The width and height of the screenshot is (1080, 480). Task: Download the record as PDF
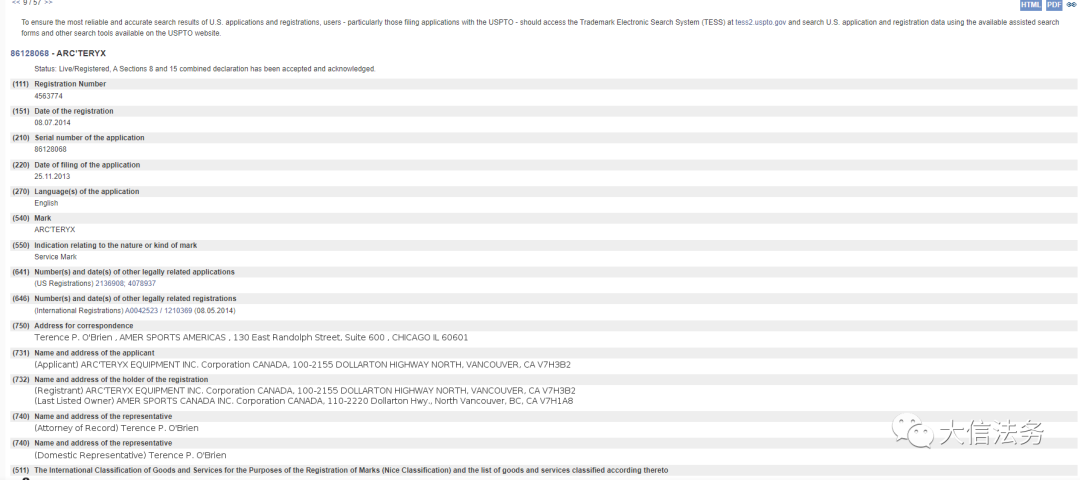[x=1054, y=5]
